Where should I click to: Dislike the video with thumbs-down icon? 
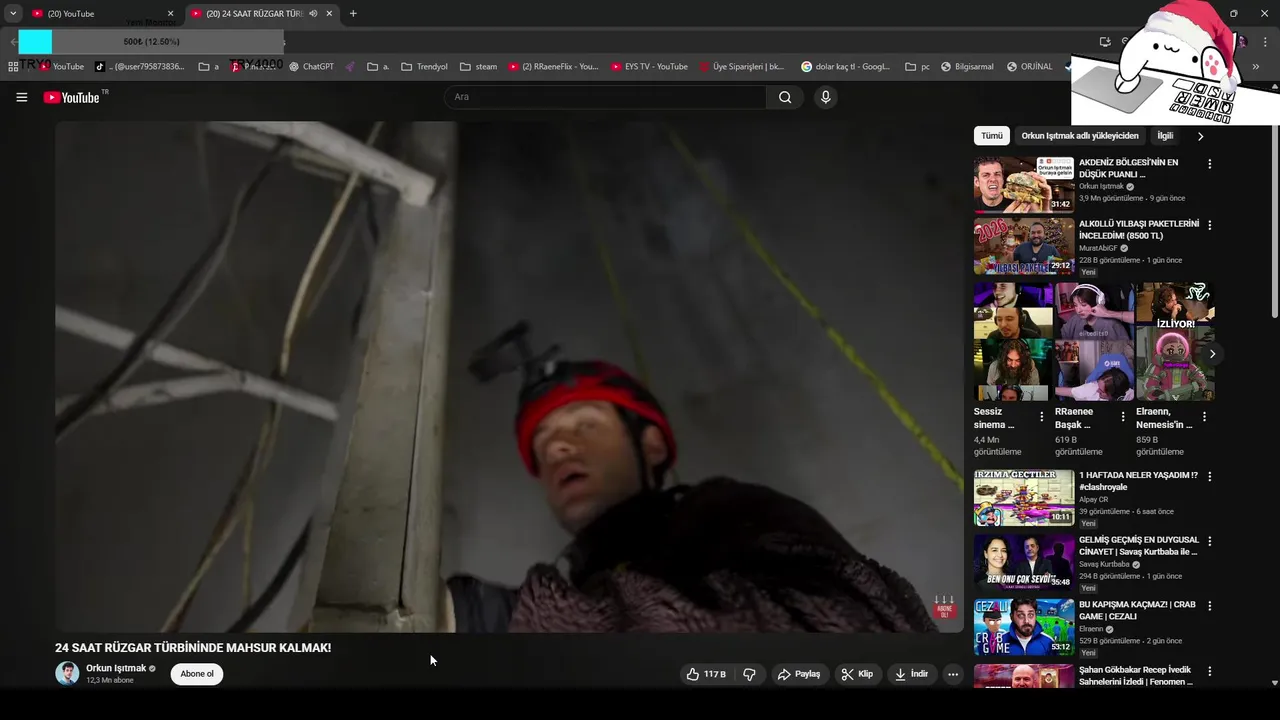[x=749, y=674]
